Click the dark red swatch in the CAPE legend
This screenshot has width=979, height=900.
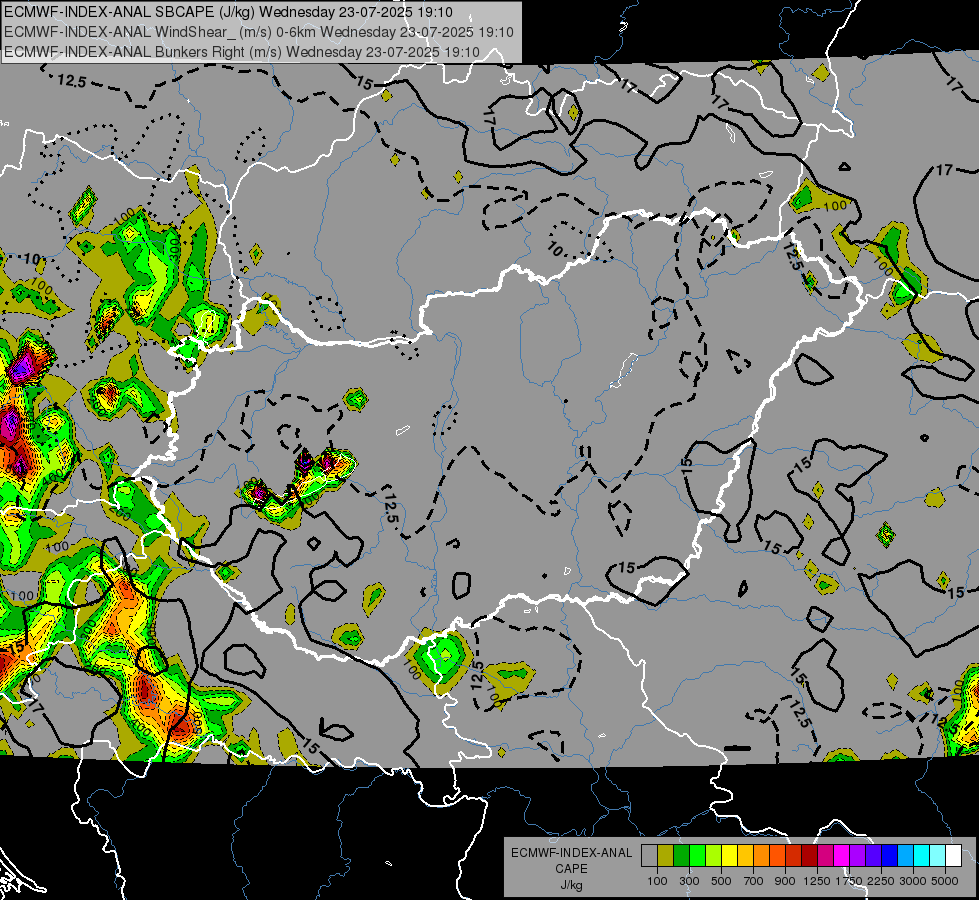[x=809, y=856]
